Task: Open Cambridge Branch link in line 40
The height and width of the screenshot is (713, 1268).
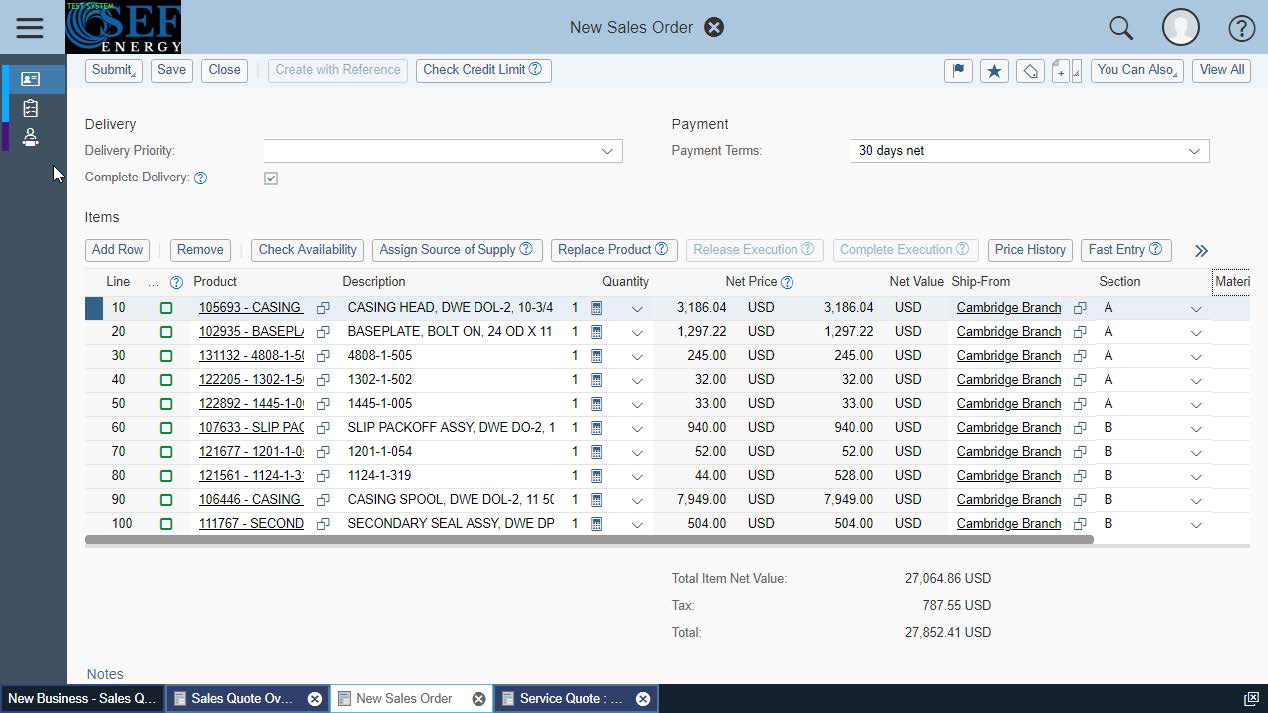Action: point(1009,380)
